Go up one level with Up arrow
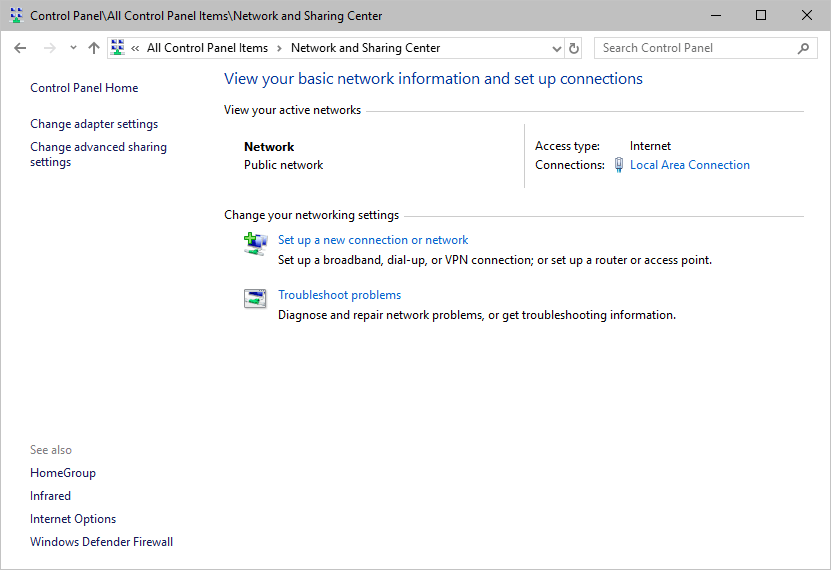The height and width of the screenshot is (570, 831). pos(94,48)
